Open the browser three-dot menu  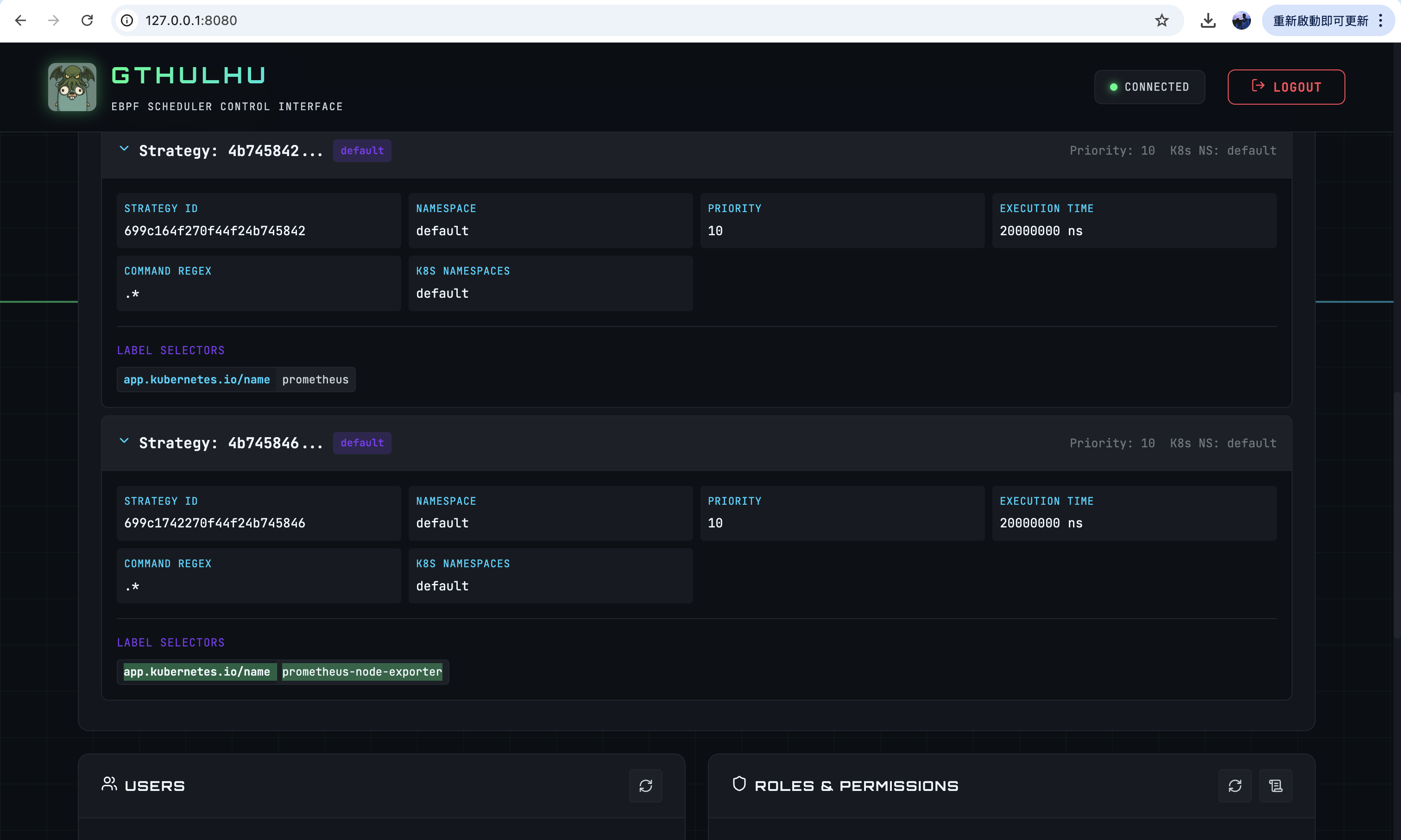coord(1381,21)
